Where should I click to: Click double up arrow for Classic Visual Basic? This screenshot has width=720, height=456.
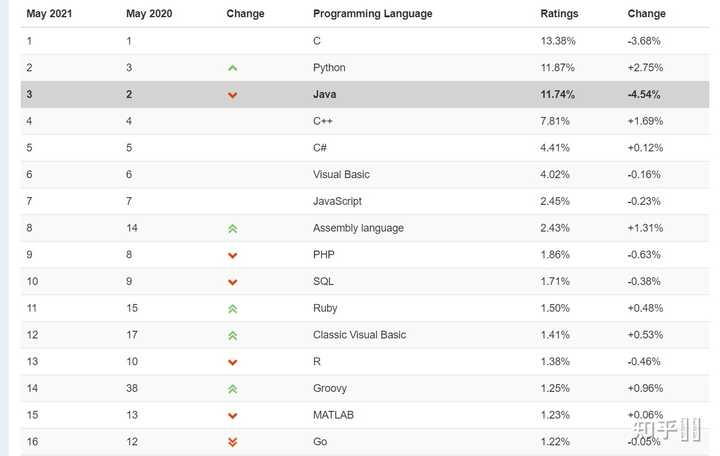232,335
